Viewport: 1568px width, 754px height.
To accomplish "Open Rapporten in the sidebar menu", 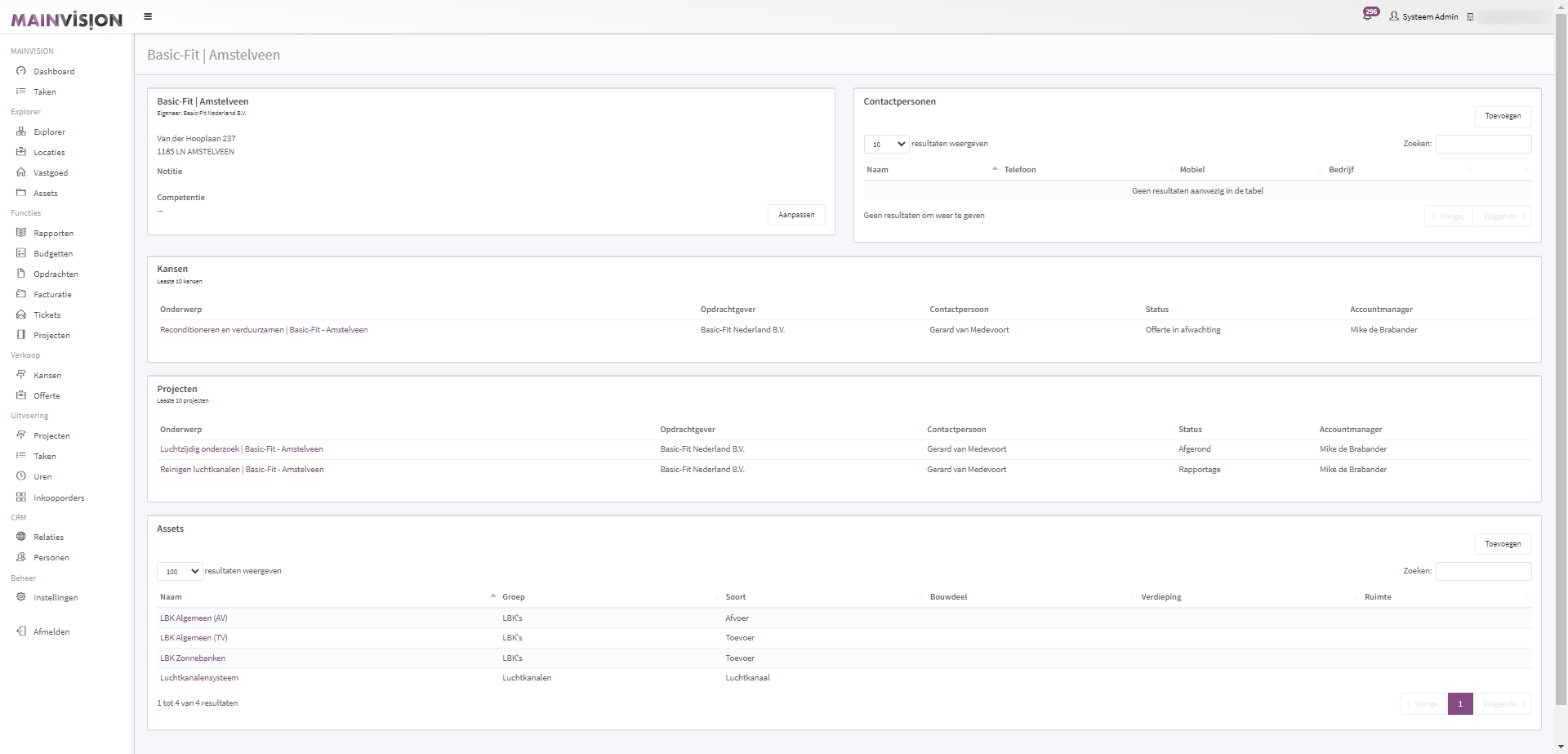I will 53,234.
